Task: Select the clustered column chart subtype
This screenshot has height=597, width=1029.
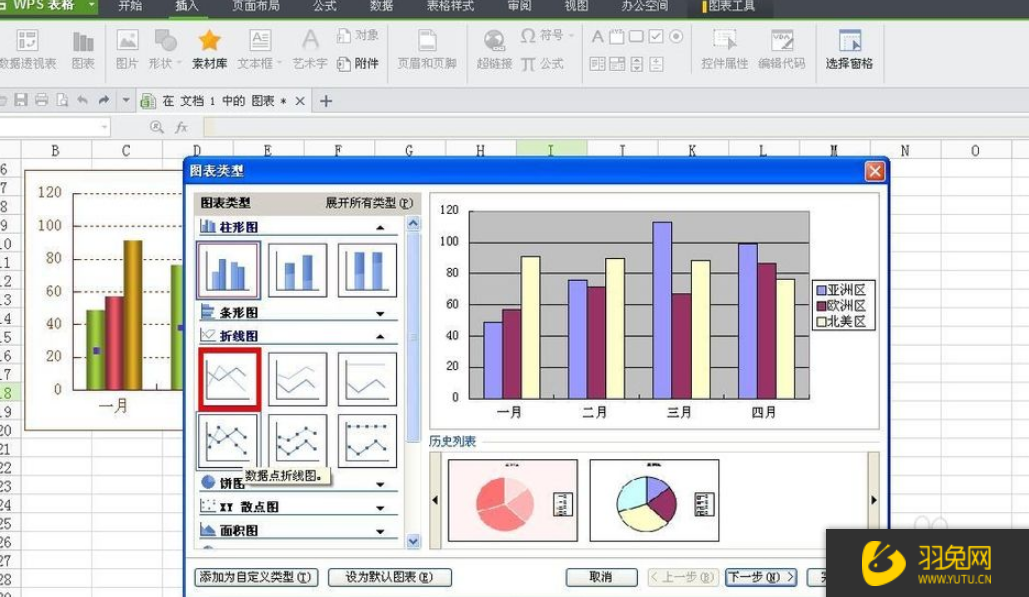Action: coord(228,270)
